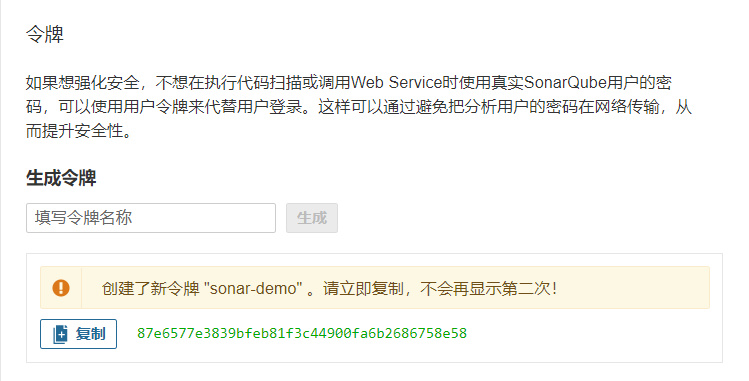Click the 创建了新令牌 text in the alert

(151, 288)
